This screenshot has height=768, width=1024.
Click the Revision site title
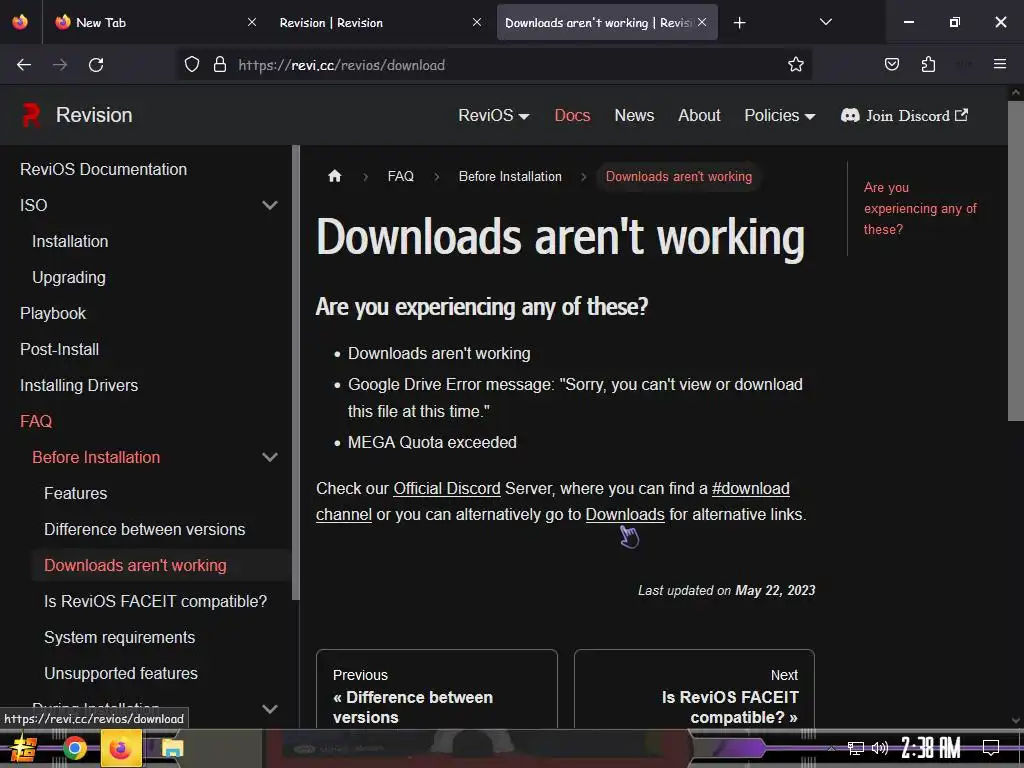coord(94,115)
